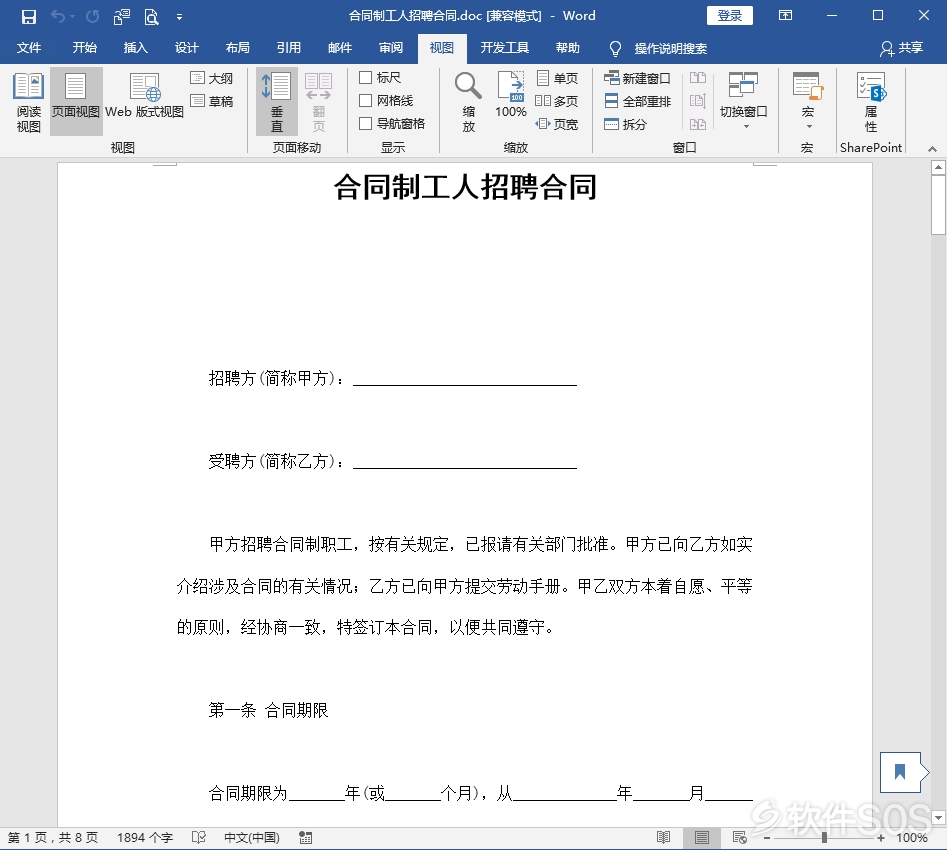Open word count via 1894 个字

pyautogui.click(x=145, y=837)
